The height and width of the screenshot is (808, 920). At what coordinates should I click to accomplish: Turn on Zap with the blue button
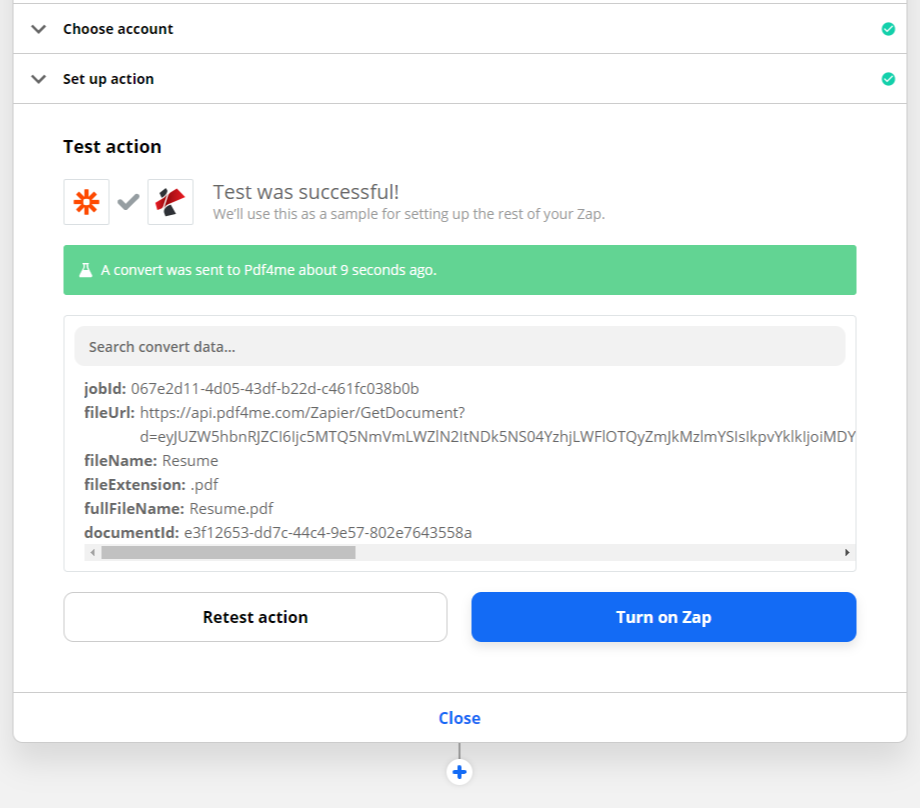coord(663,617)
